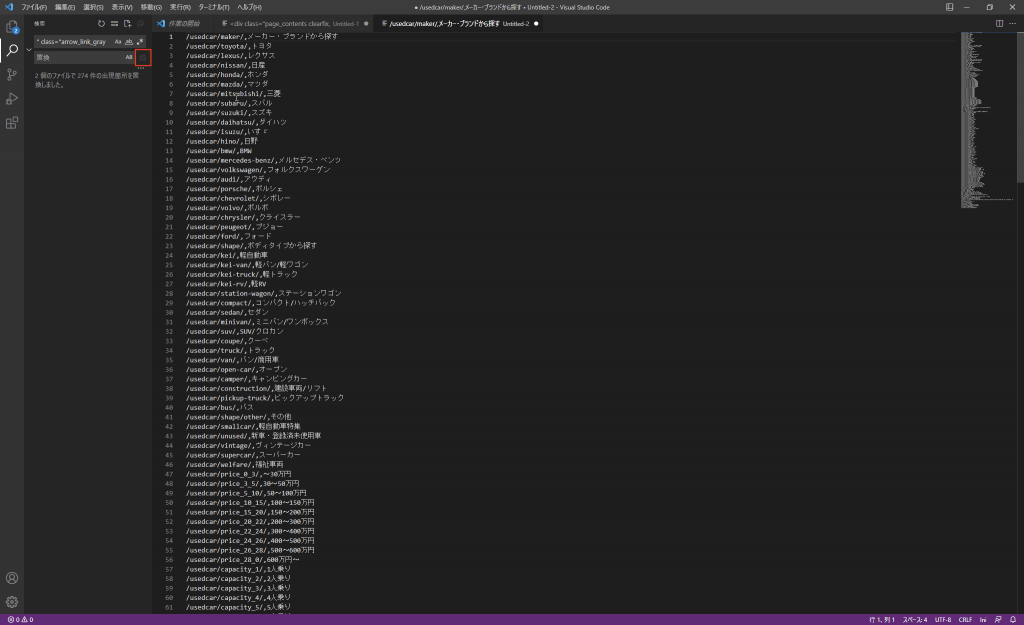Click the editor vertical scrollbar
Viewport: 1024px width, 625px height.
1020,108
